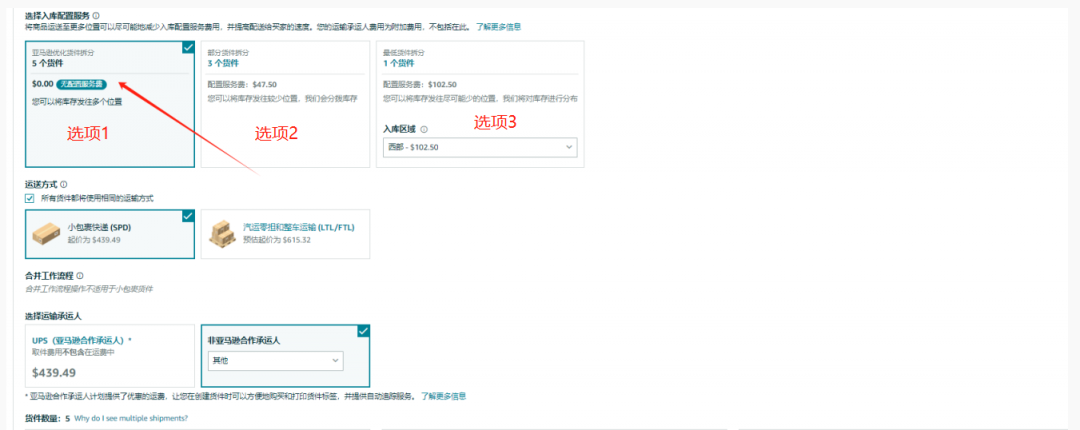
Task: Open 了解更多信息 link after partnered carrier footnote
Action: [444, 397]
